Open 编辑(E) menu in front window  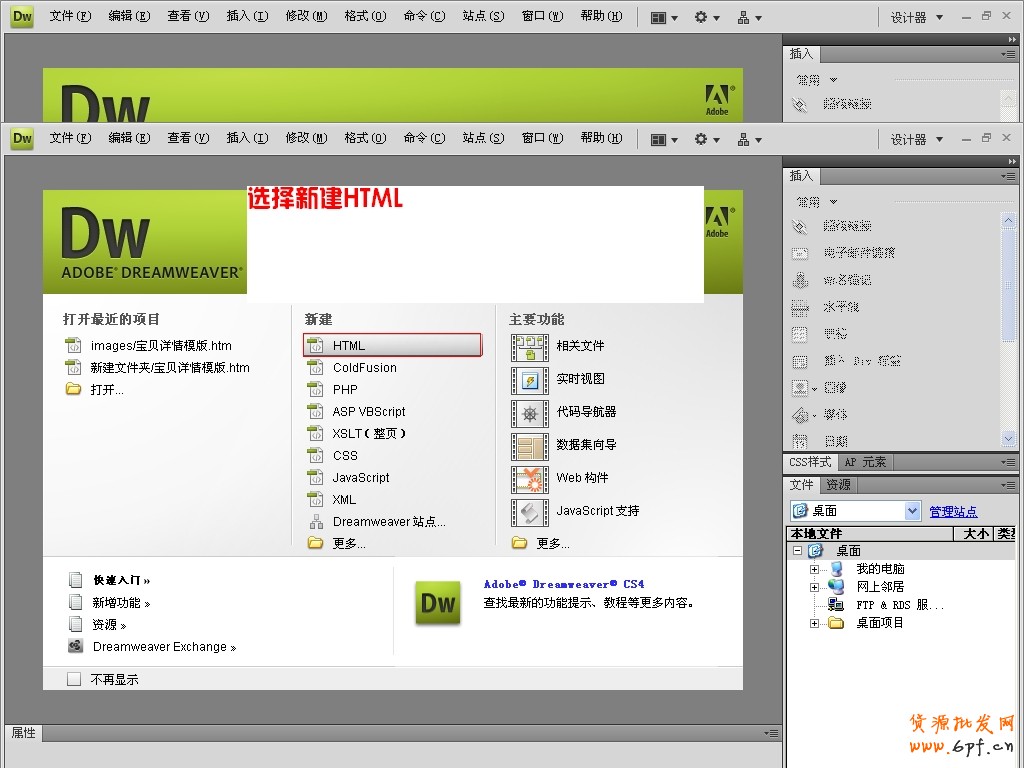(x=129, y=138)
